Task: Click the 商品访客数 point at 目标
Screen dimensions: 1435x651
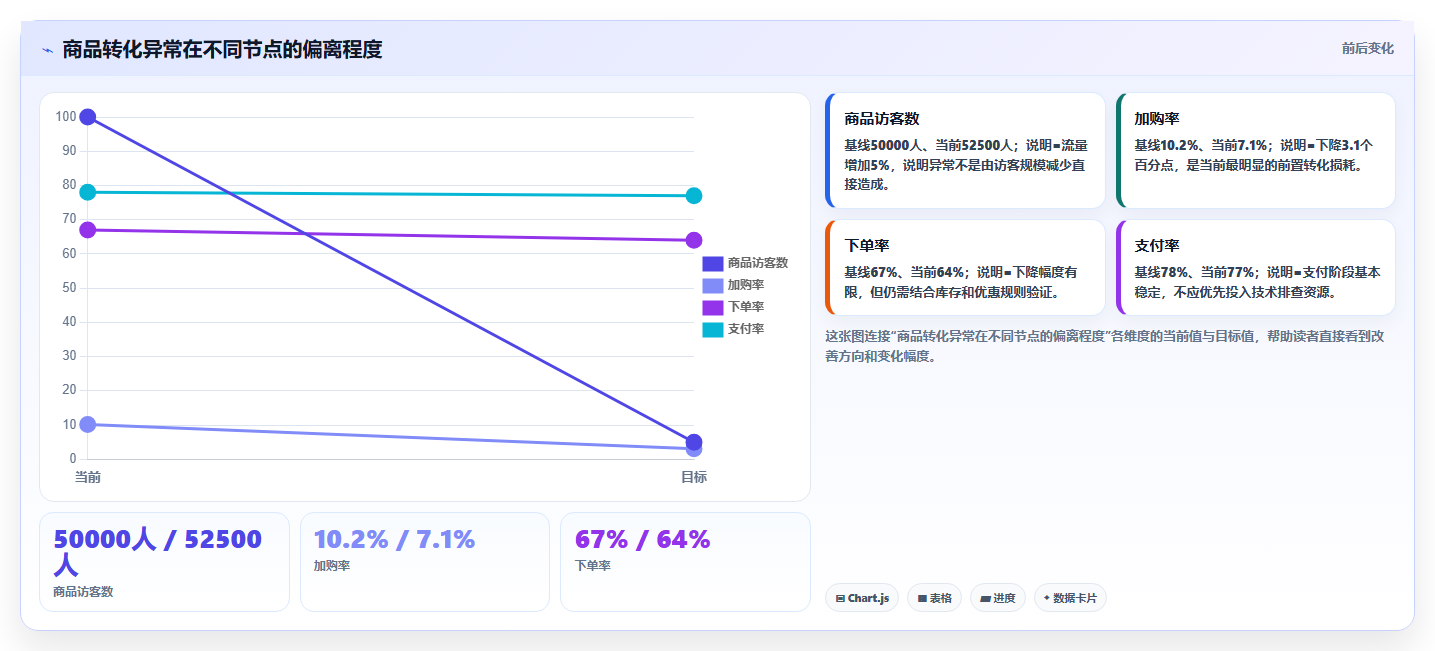Action: coord(694,442)
